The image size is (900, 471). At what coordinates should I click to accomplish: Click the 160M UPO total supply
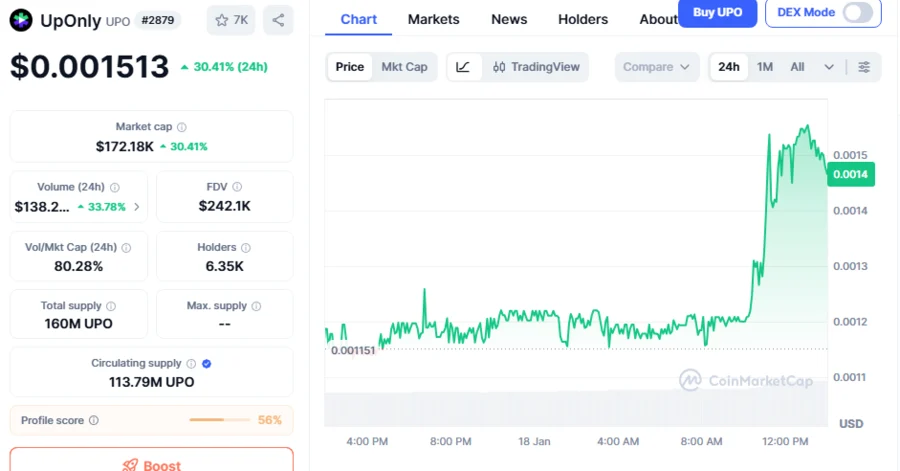pos(79,324)
